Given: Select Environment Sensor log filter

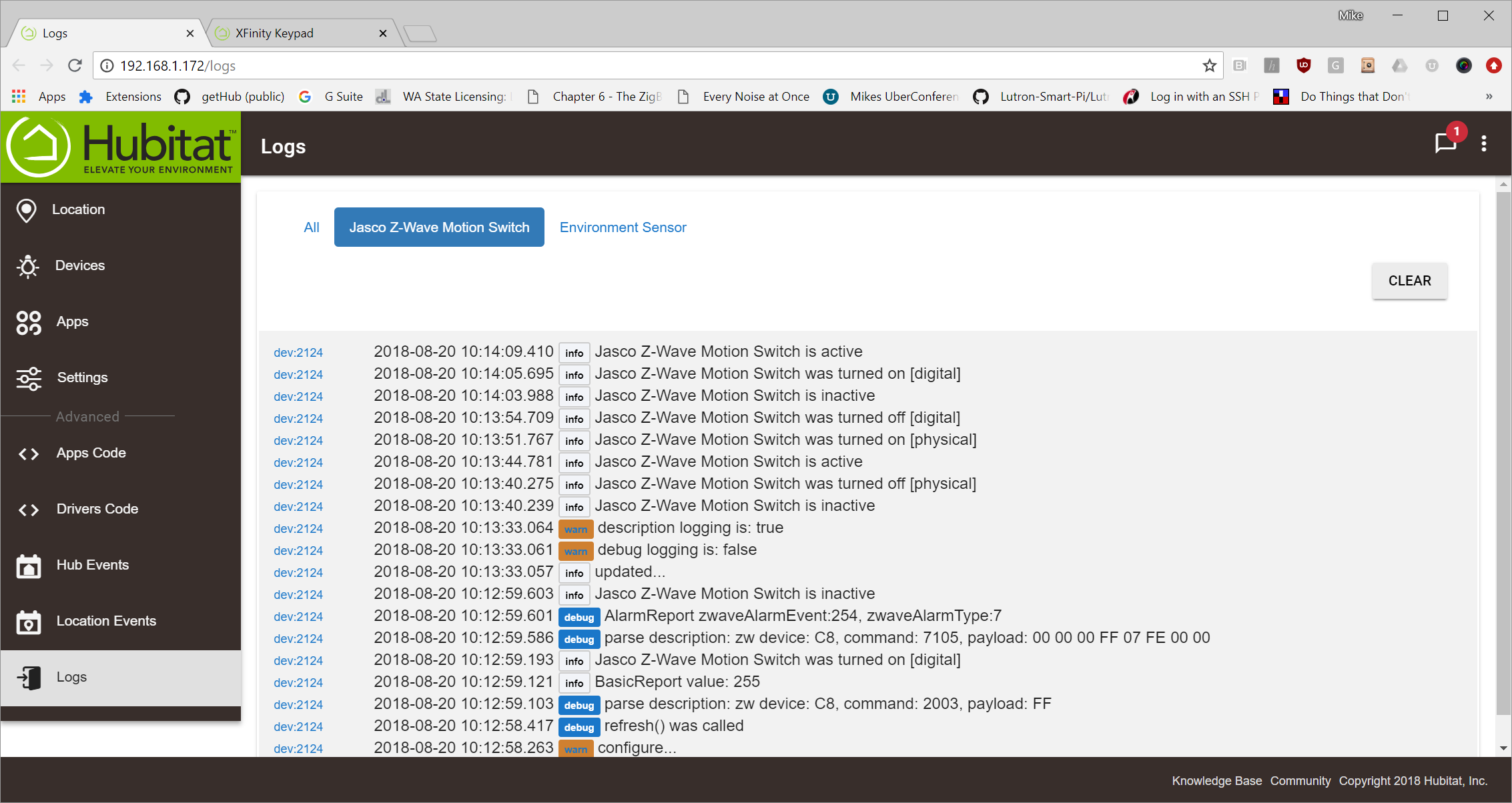Looking at the screenshot, I should (623, 227).
